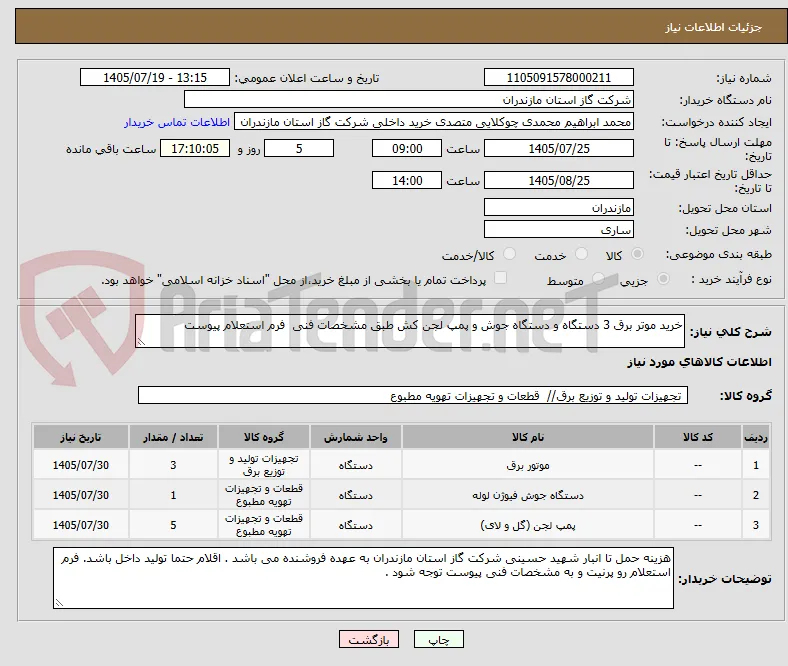Screen dimensions: 788x666
Task: Click the اطلاعات کالاهای مورد نیاز section heading
Action: [x=699, y=362]
